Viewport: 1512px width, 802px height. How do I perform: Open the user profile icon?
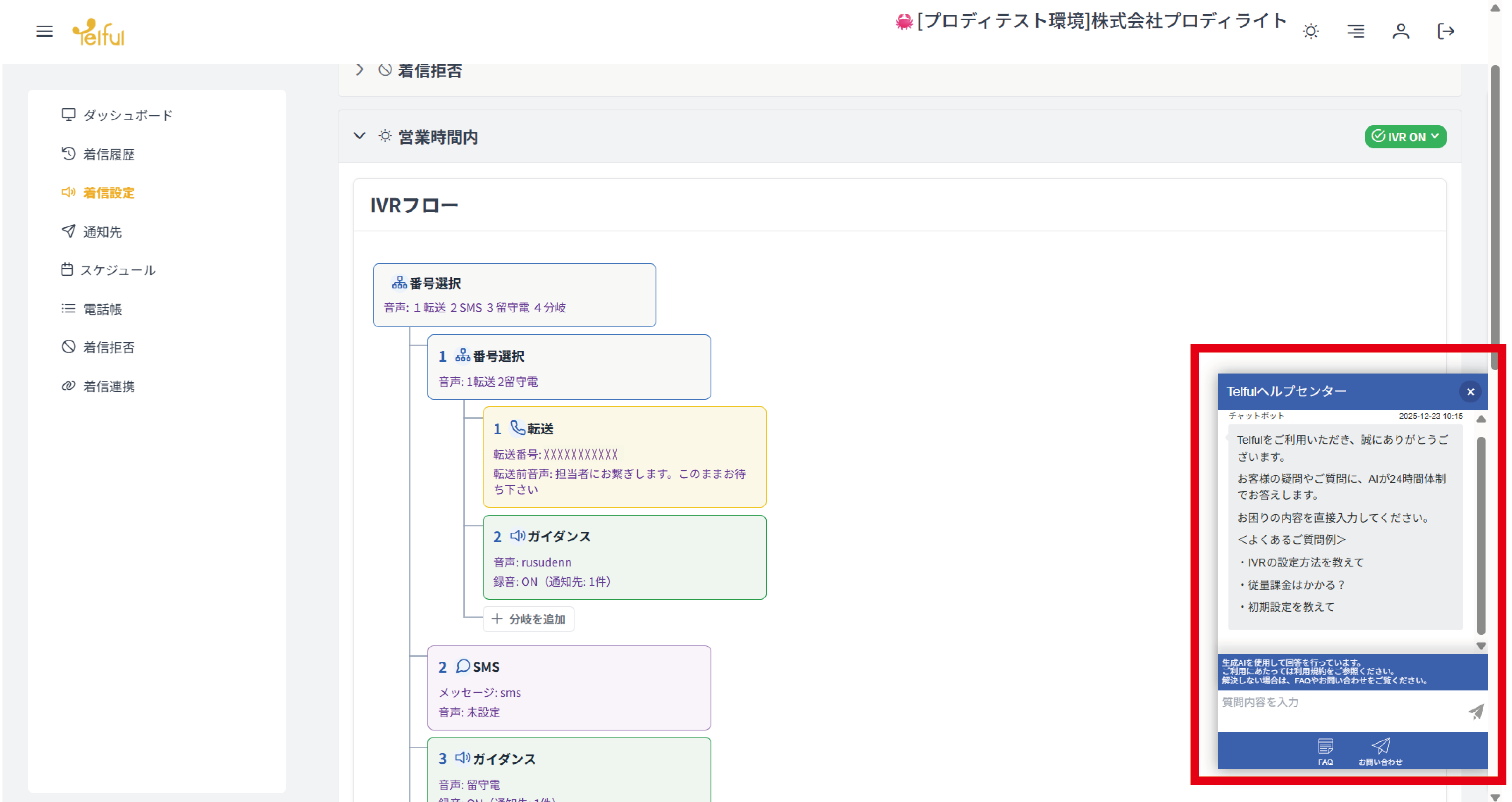[1400, 31]
